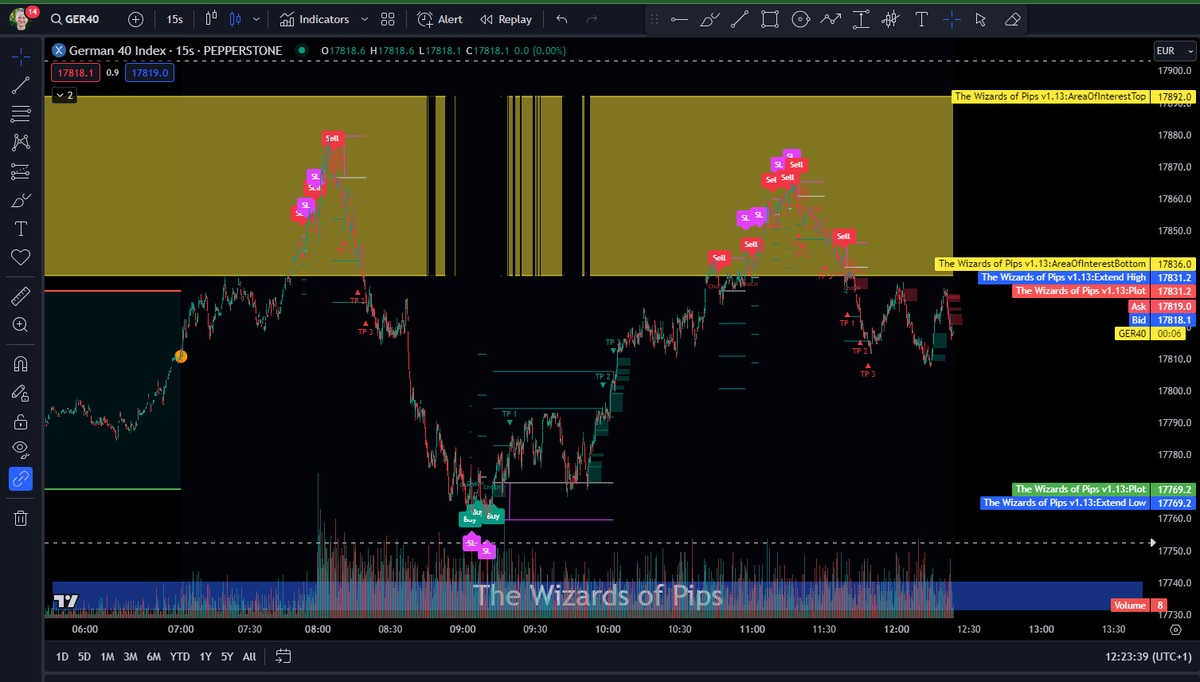This screenshot has width=1200, height=682.
Task: Set the 3M date range
Action: coord(130,657)
